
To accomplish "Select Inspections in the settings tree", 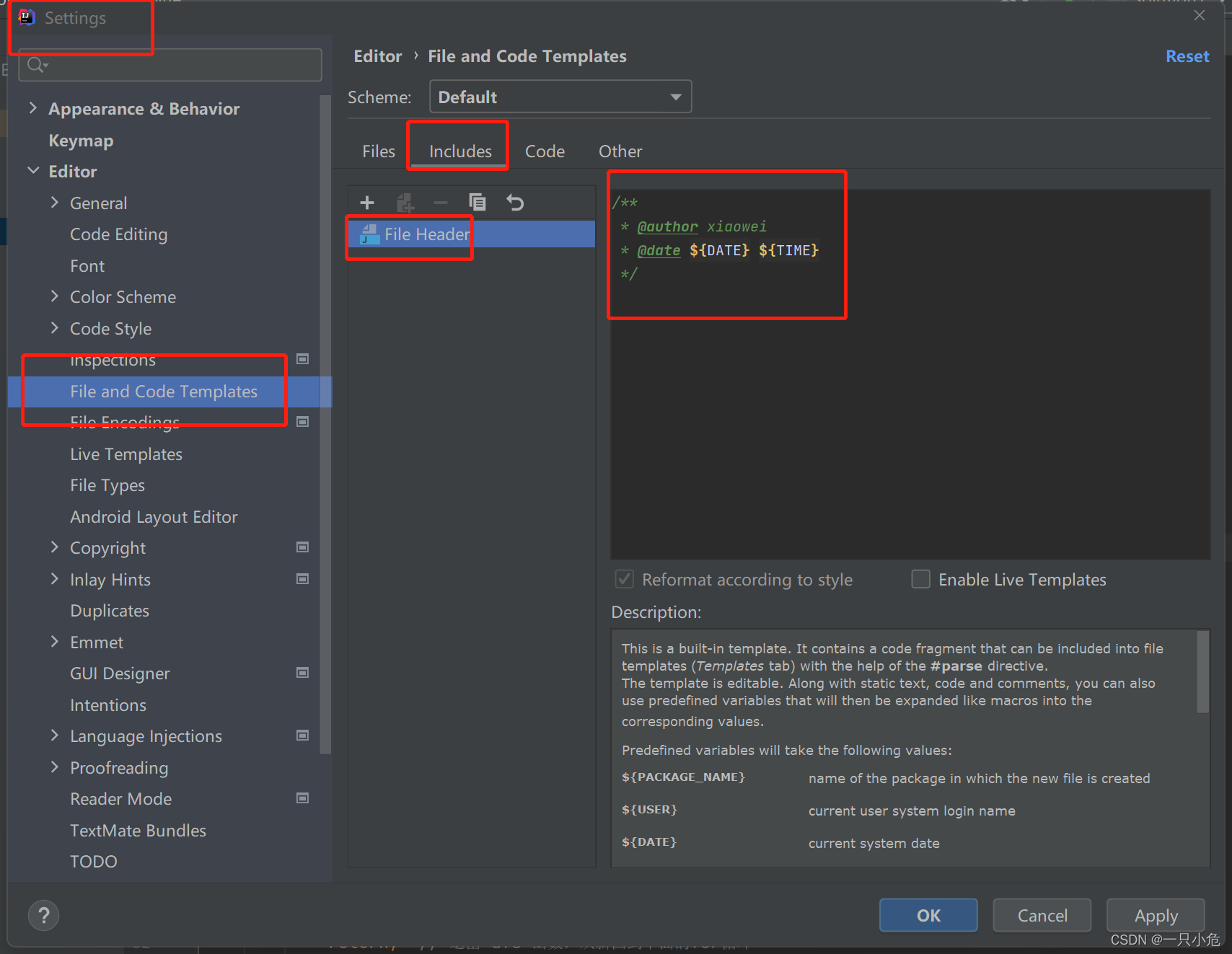I will (x=113, y=359).
